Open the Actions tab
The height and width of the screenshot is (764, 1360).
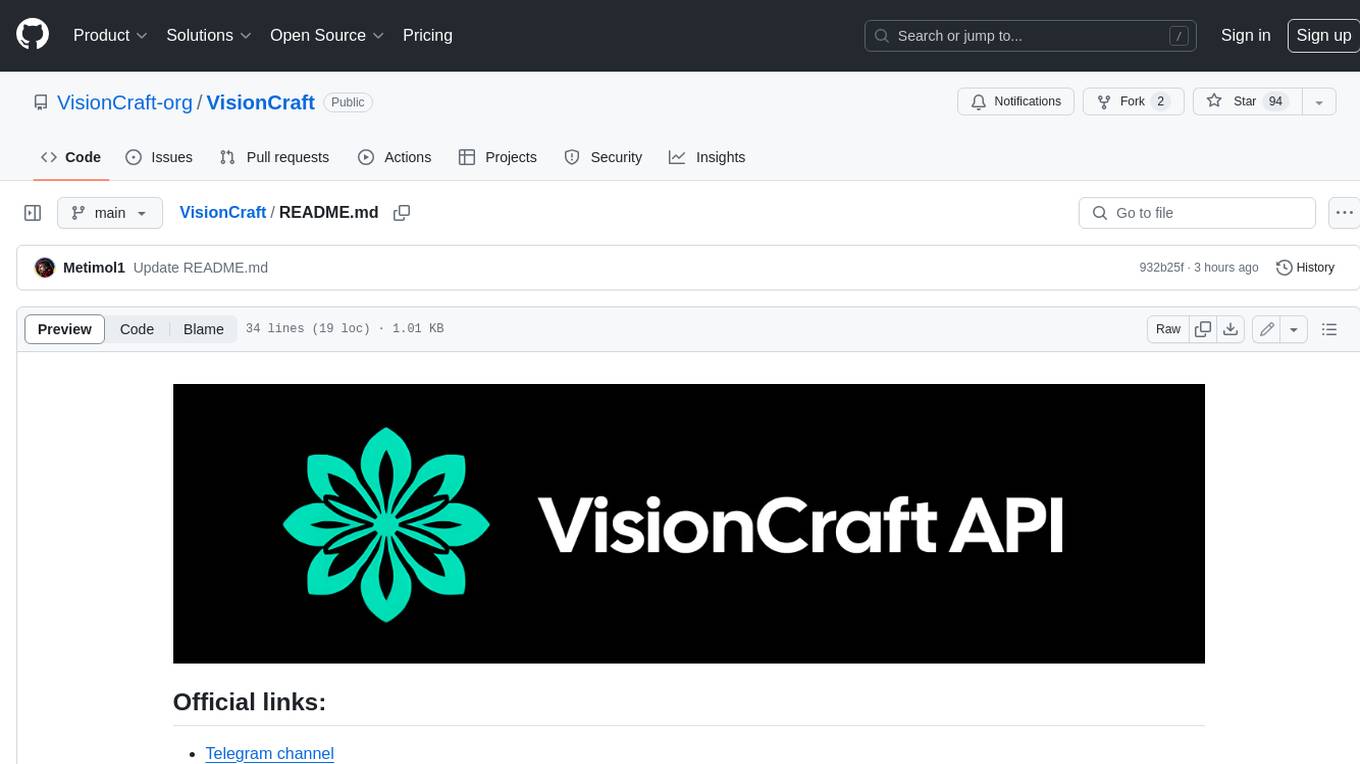click(394, 157)
